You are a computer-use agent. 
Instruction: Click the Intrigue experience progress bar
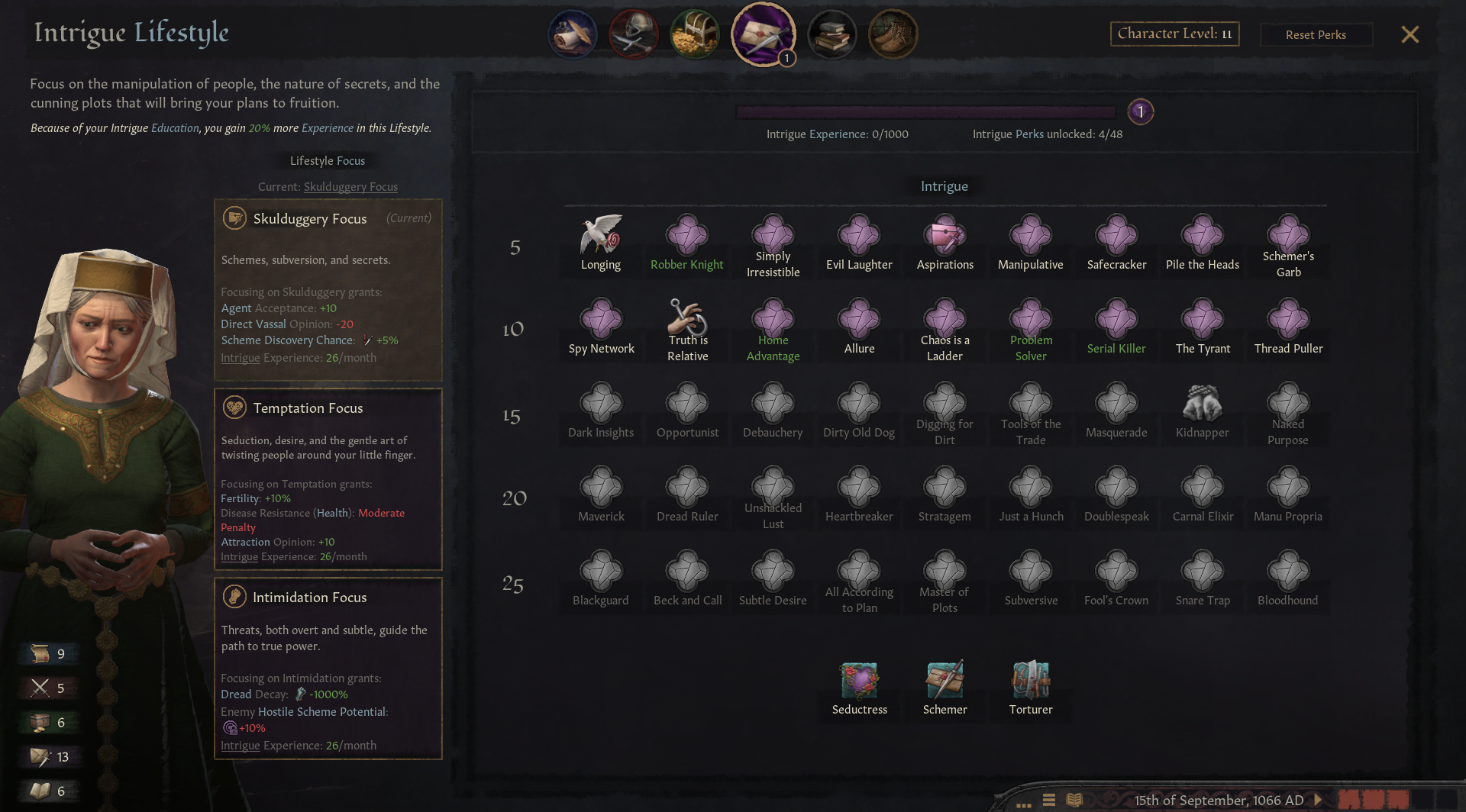(925, 112)
